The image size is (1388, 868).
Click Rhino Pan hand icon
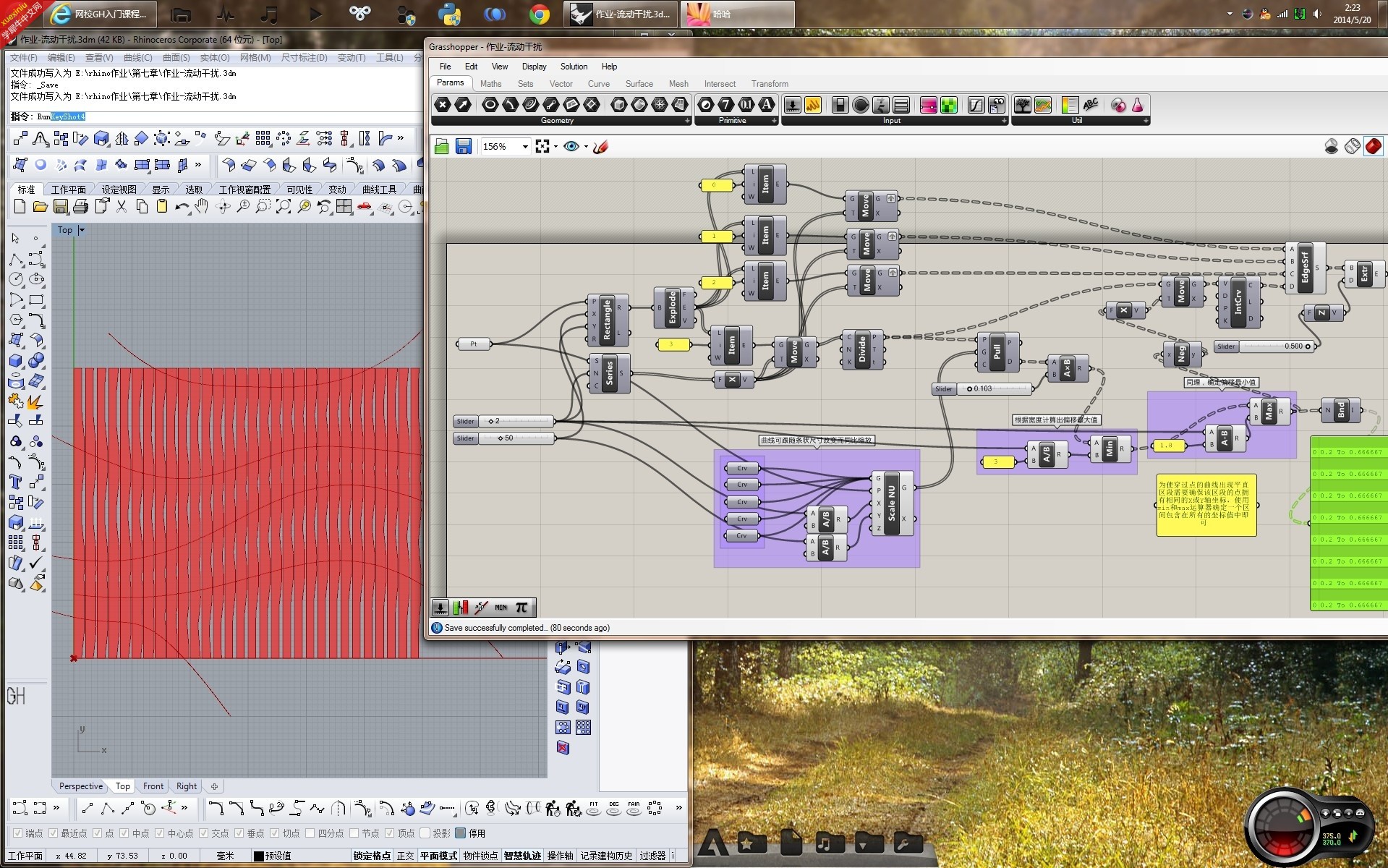pyautogui.click(x=202, y=207)
